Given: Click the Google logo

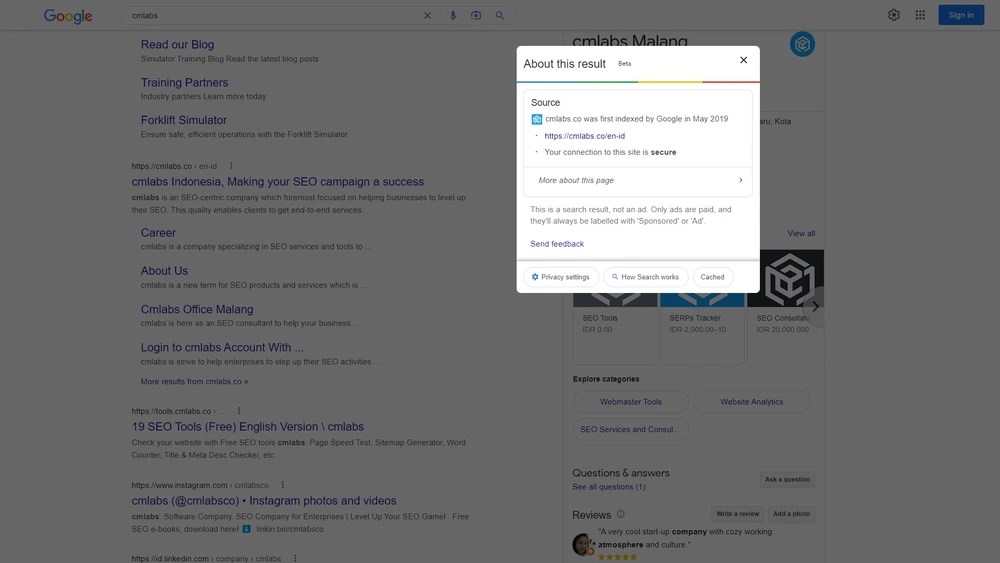Looking at the screenshot, I should [68, 16].
